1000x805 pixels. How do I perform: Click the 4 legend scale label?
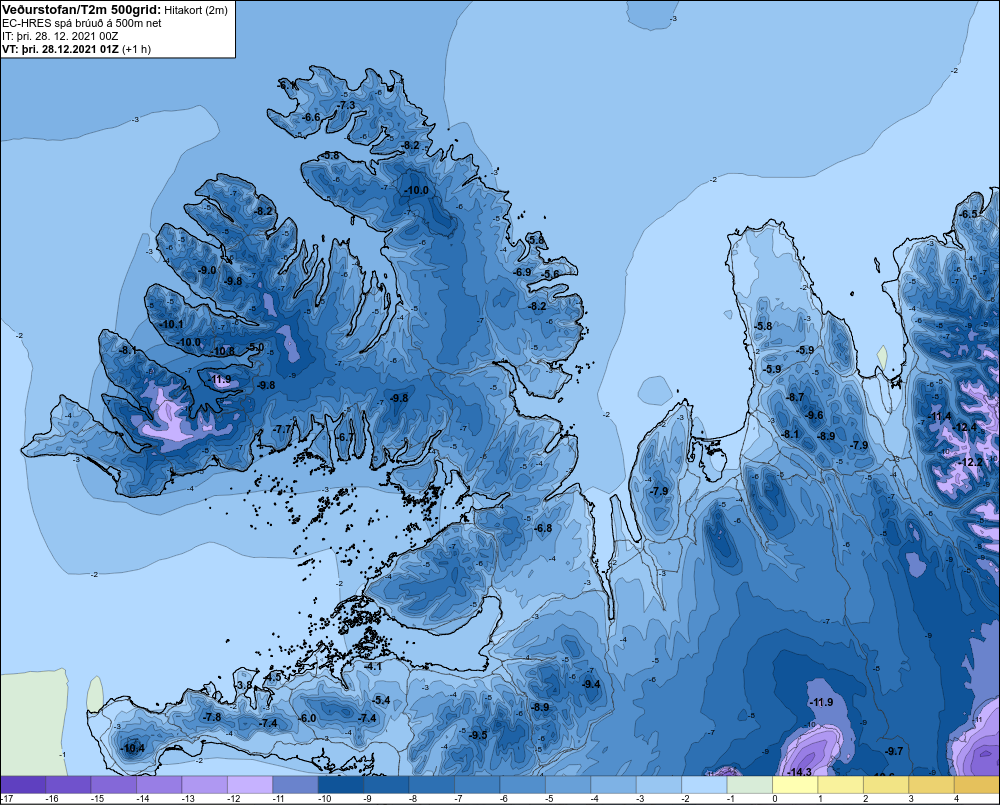coord(957,799)
